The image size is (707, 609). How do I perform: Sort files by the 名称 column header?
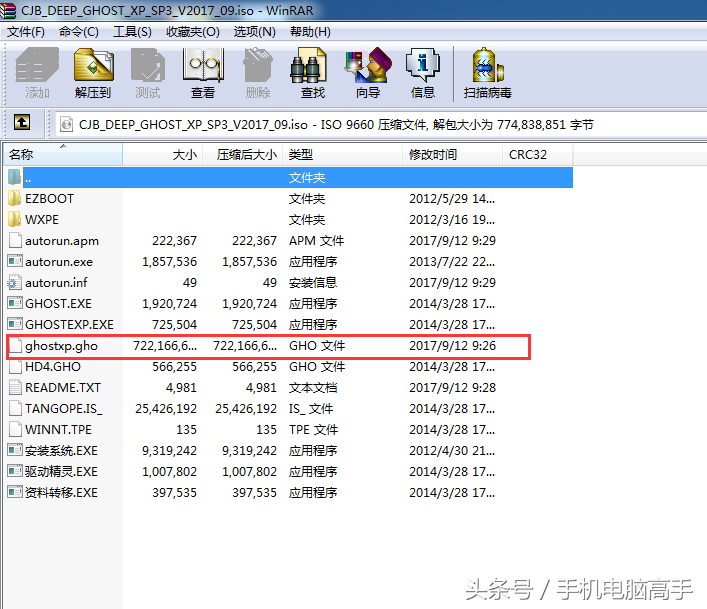click(63, 155)
